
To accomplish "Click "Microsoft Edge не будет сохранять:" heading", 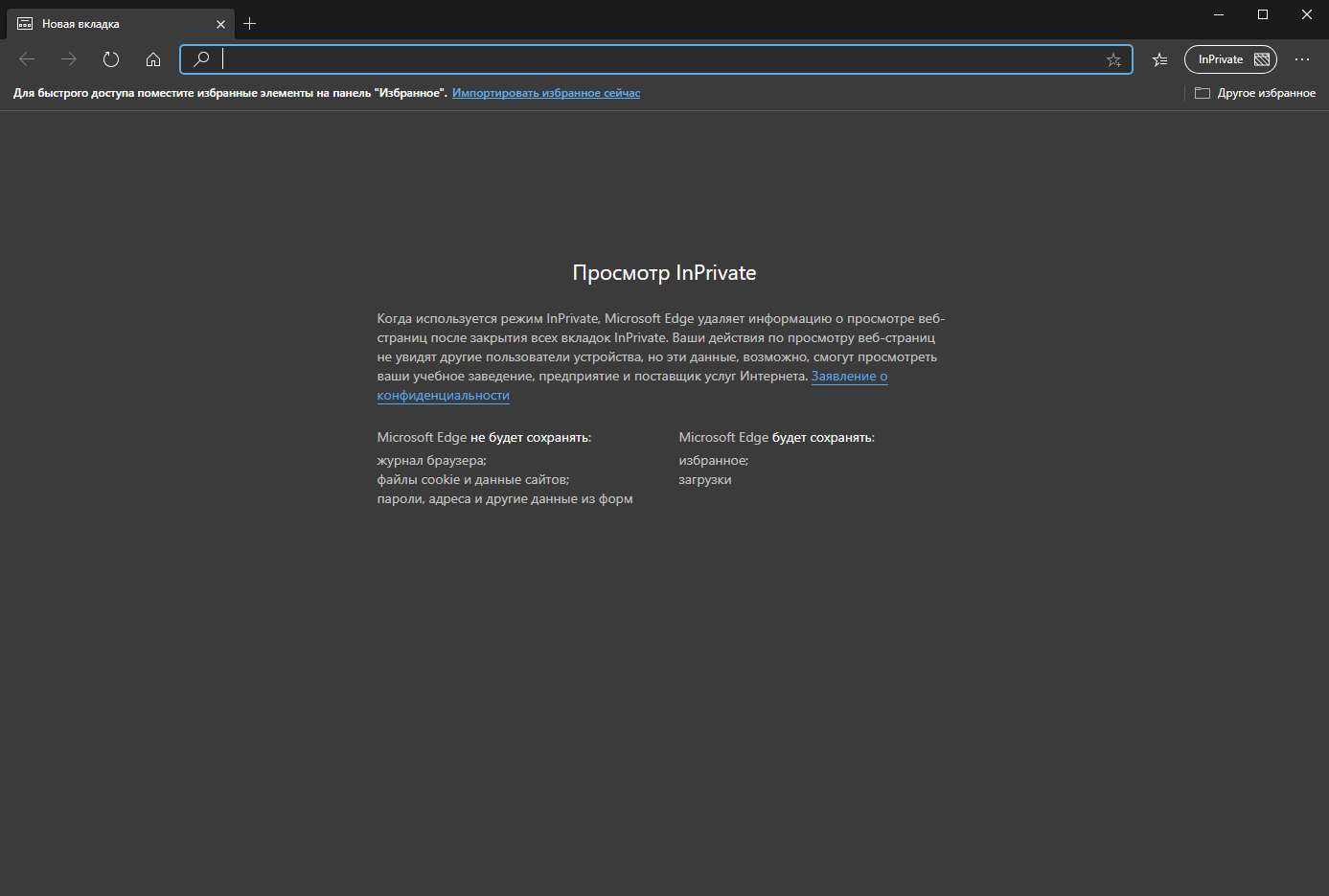I will pyautogui.click(x=484, y=438).
